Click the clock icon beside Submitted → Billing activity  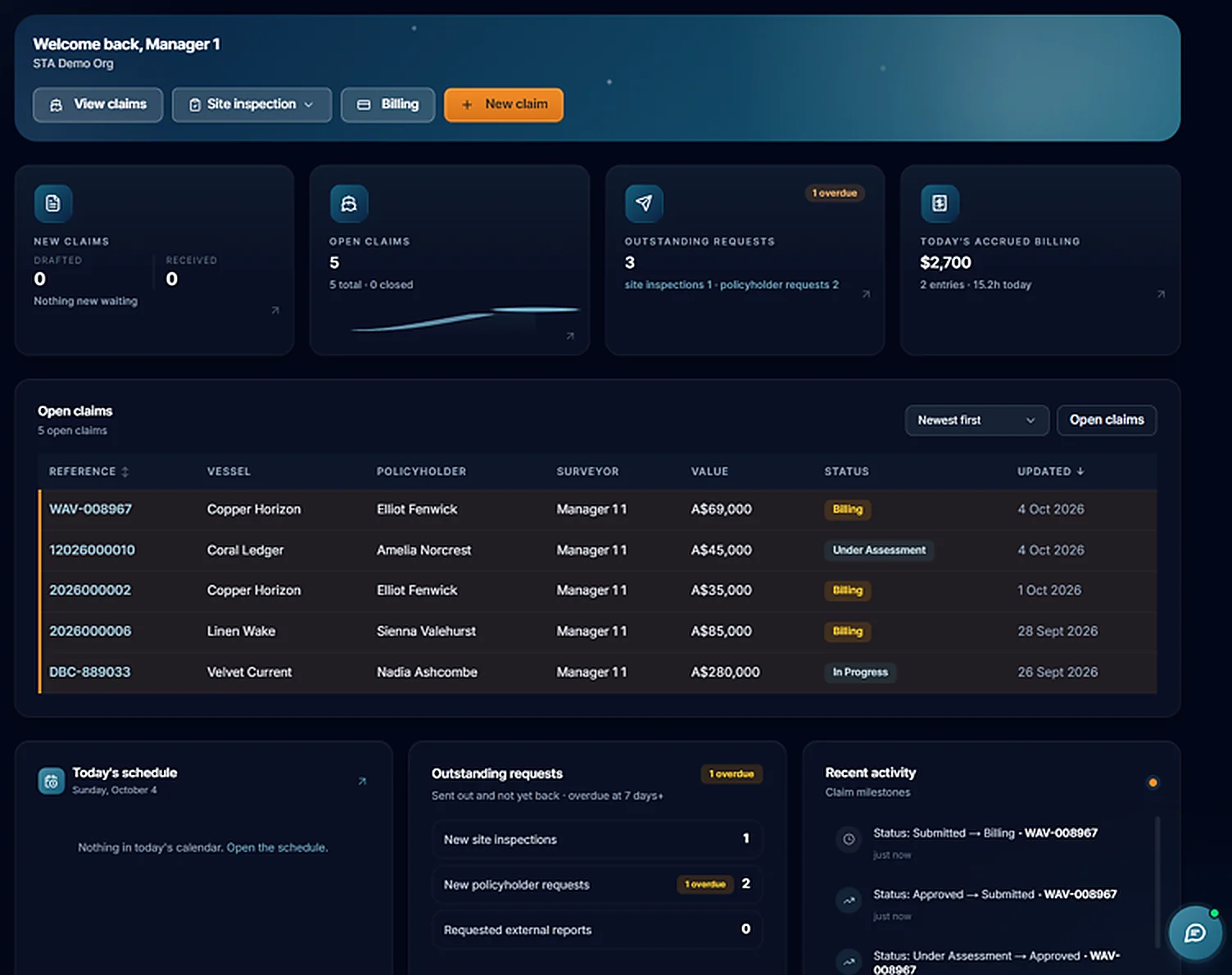(x=849, y=840)
